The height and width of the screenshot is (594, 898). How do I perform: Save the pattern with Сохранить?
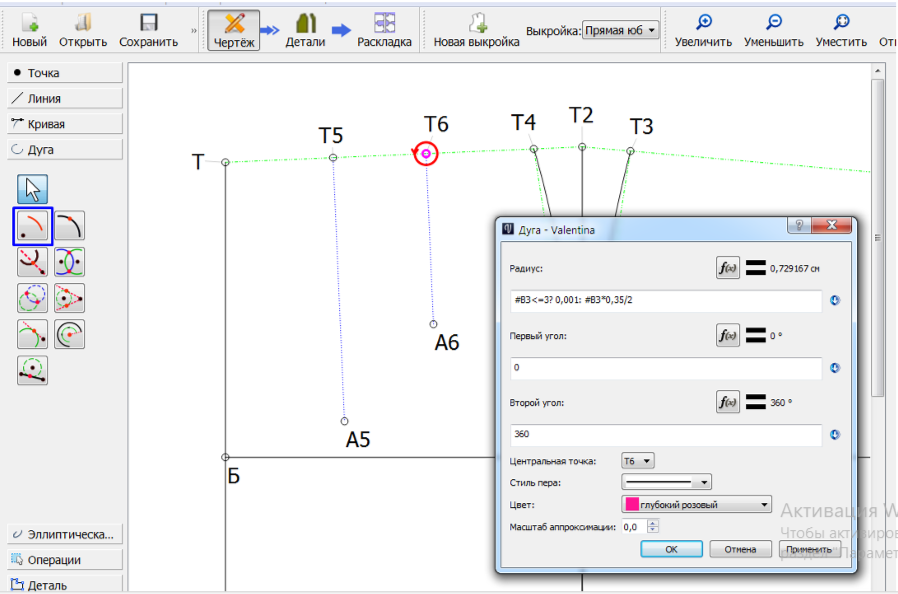148,30
